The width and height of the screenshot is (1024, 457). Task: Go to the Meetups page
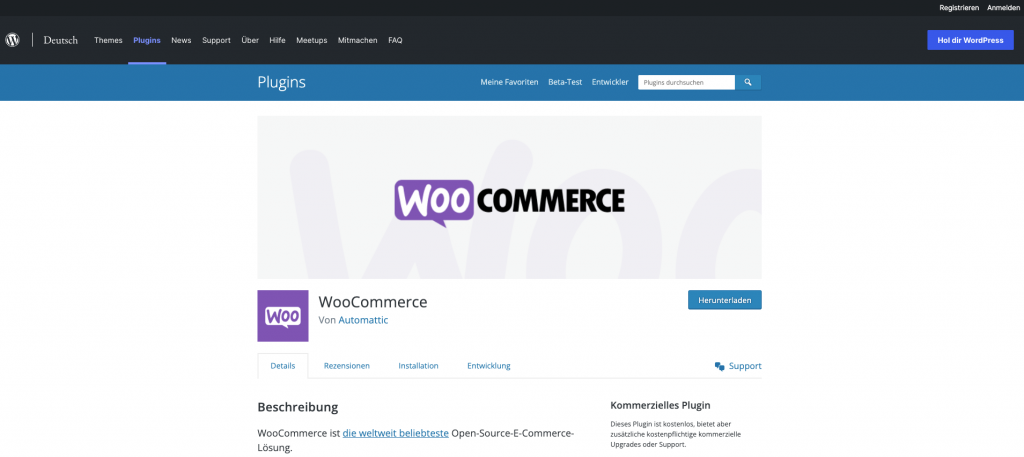coord(312,40)
